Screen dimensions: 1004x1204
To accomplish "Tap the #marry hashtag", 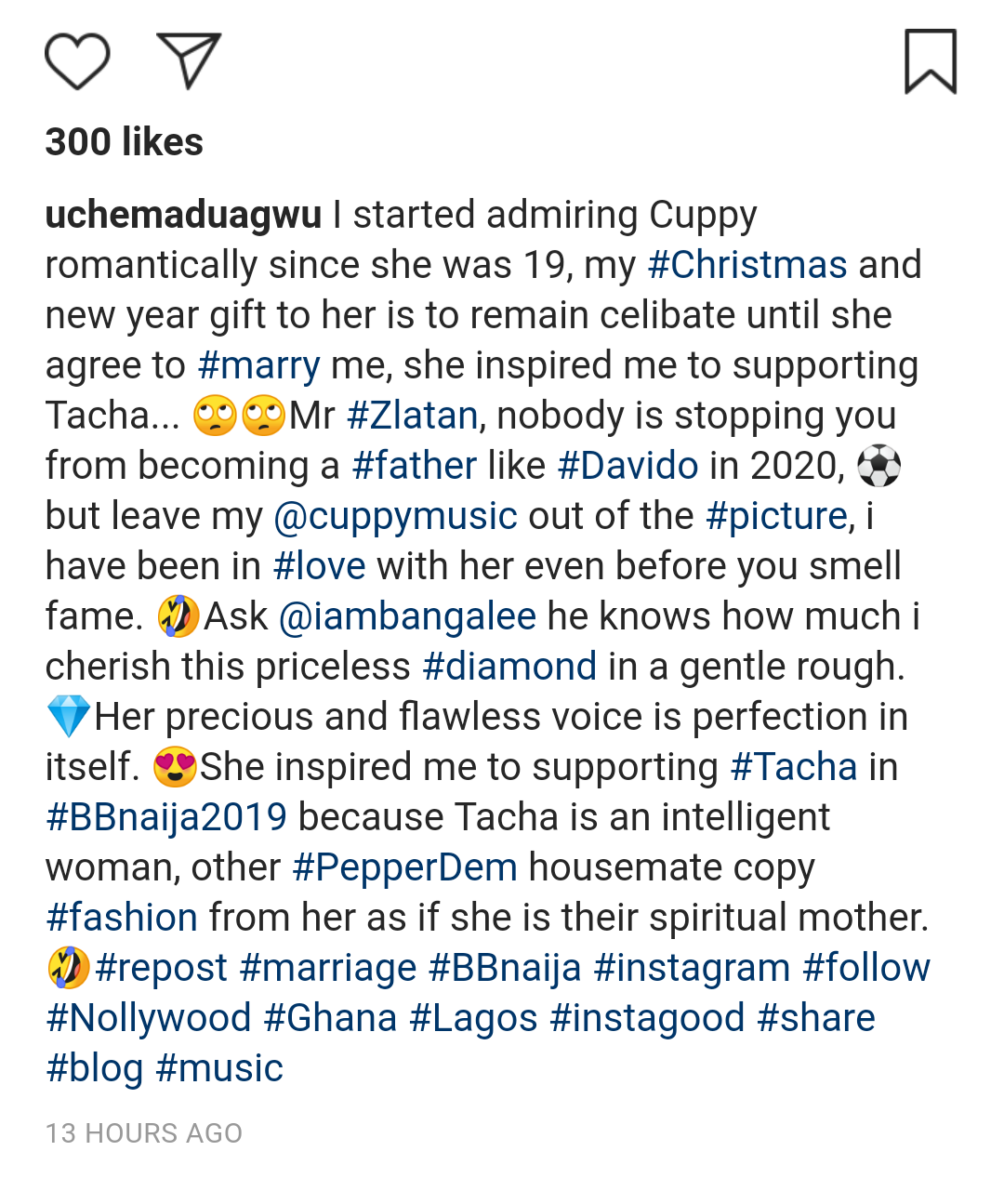I will pyautogui.click(x=258, y=365).
